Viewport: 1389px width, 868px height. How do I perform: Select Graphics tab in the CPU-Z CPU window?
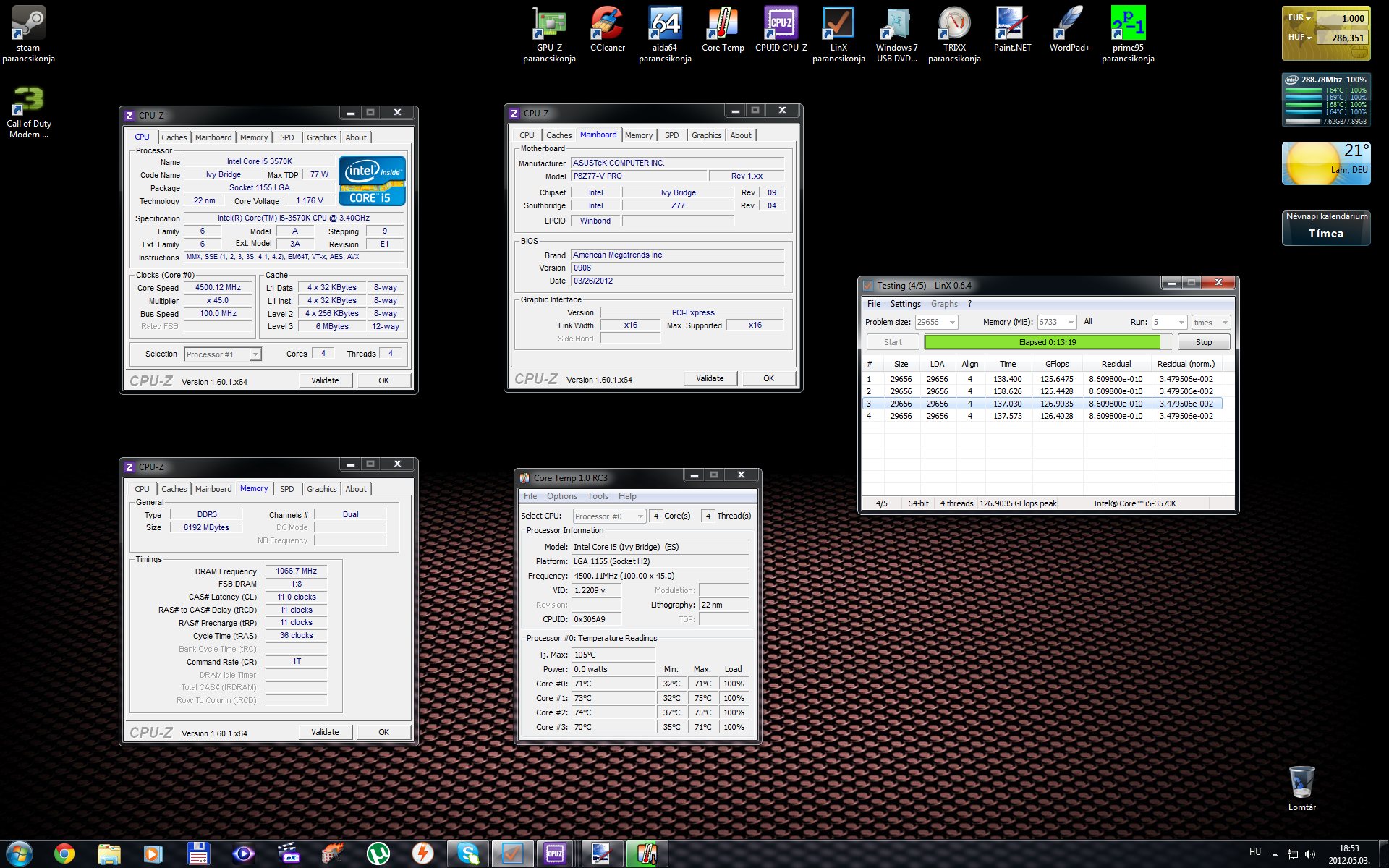(x=321, y=137)
